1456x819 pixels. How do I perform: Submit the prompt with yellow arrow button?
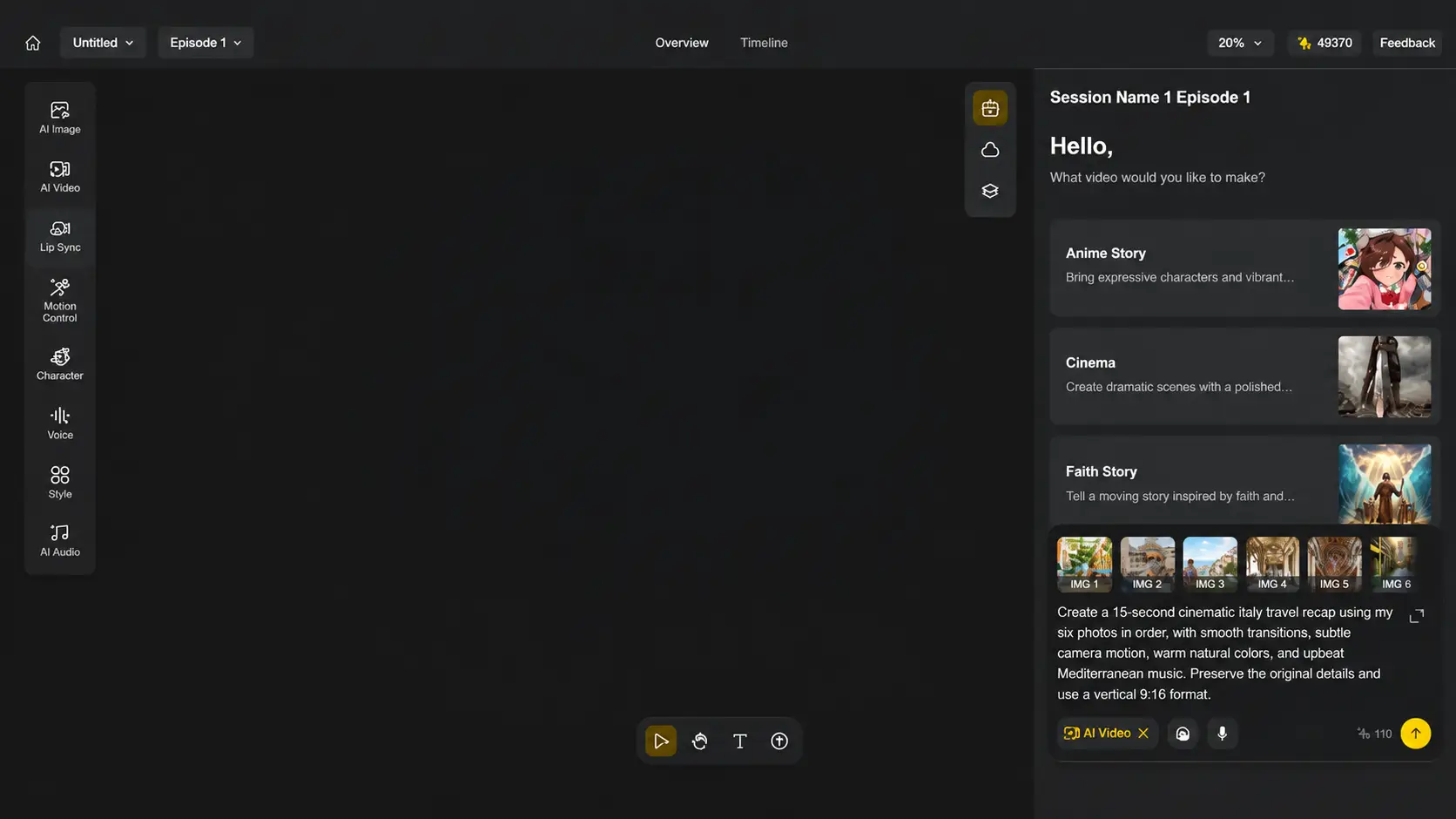pos(1415,734)
